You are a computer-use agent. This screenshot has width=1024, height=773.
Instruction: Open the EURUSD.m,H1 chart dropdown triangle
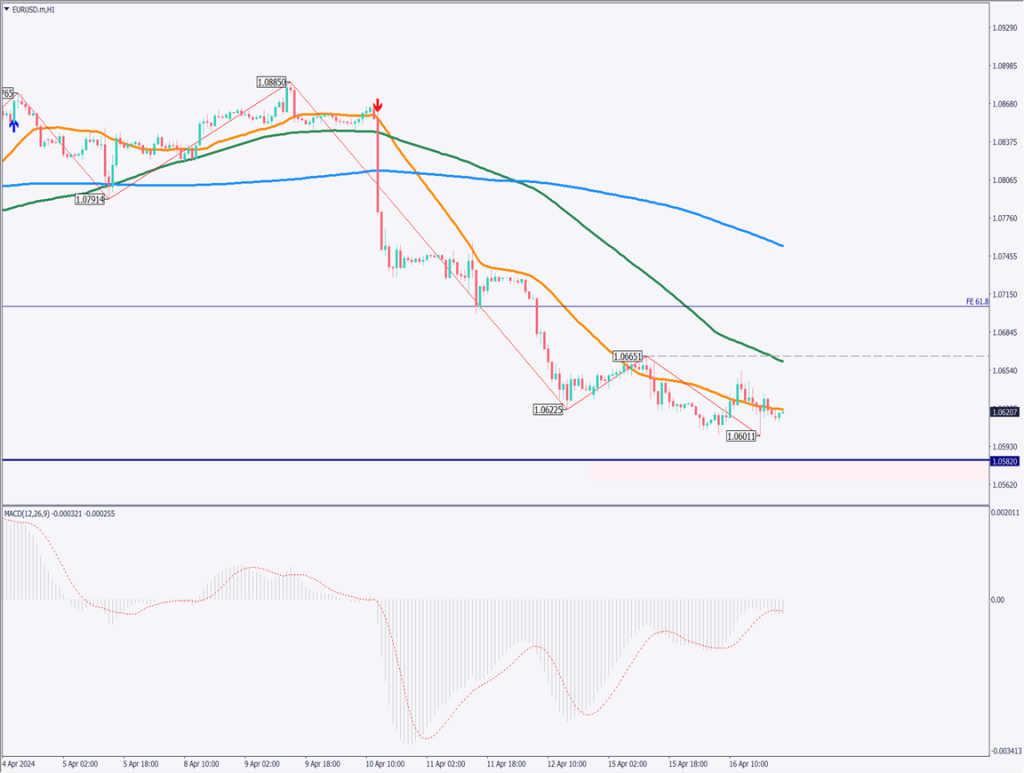point(8,9)
